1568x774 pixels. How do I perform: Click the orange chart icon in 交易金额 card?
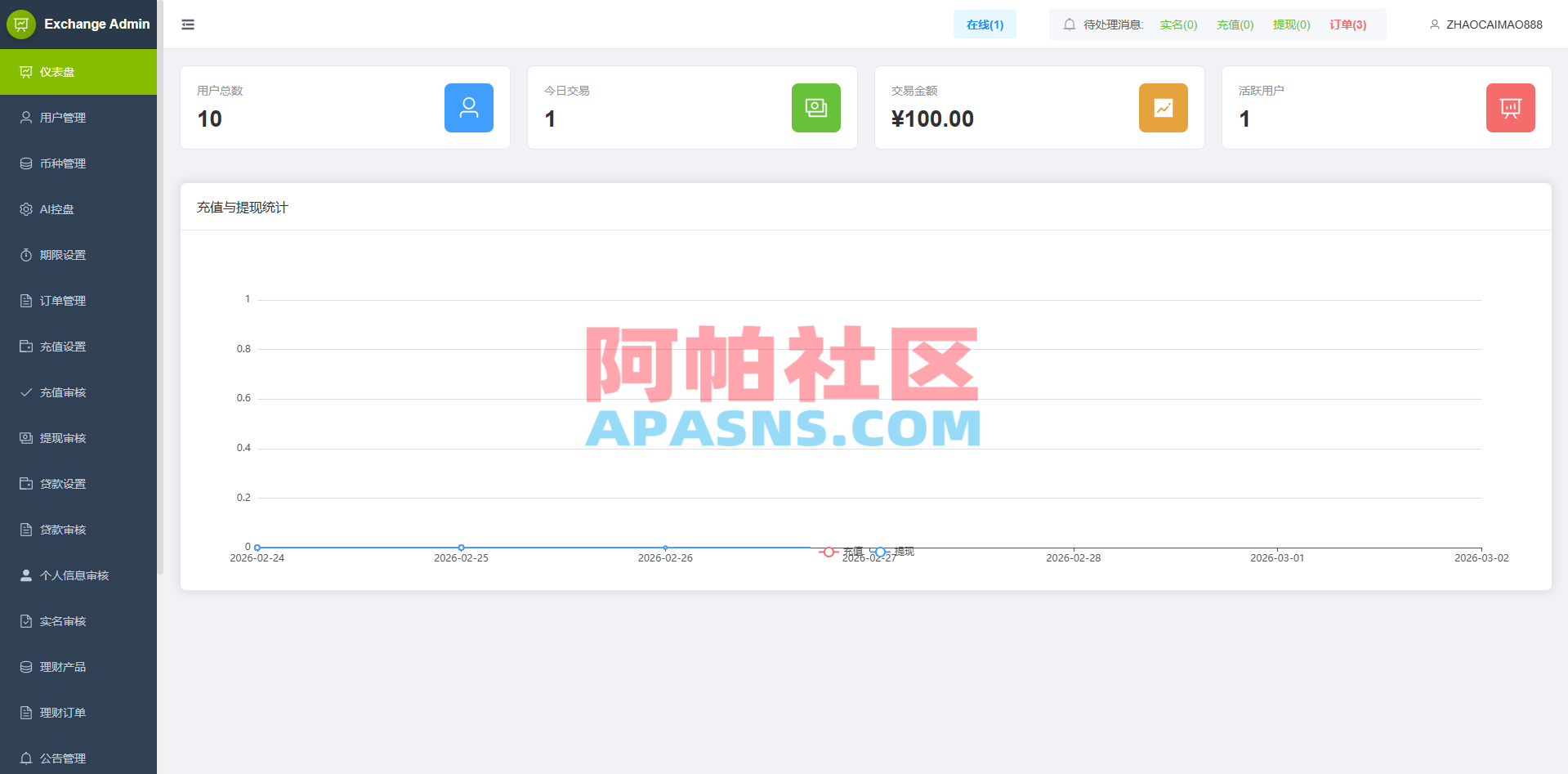click(x=1164, y=108)
